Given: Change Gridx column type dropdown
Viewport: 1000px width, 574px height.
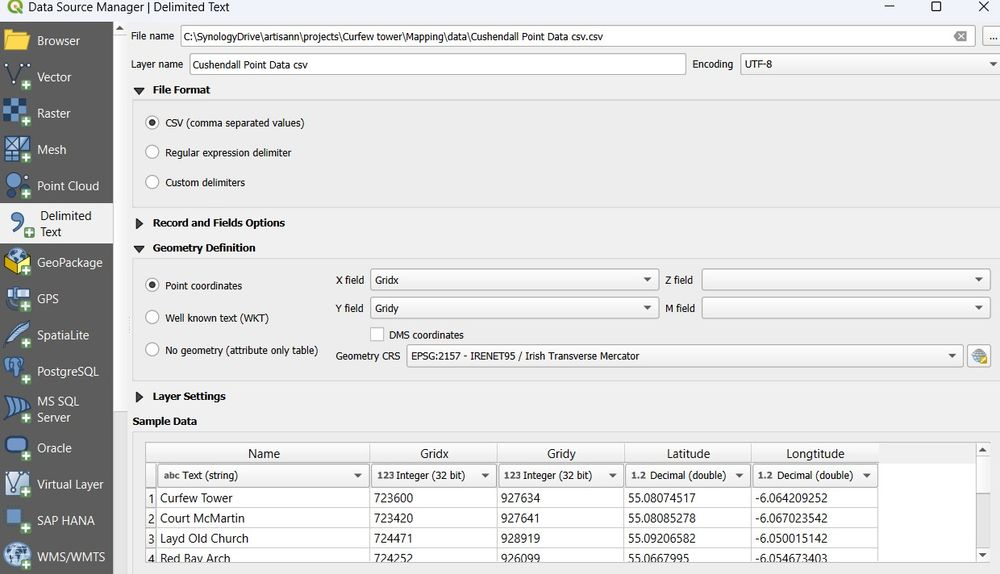Looking at the screenshot, I should (433, 475).
